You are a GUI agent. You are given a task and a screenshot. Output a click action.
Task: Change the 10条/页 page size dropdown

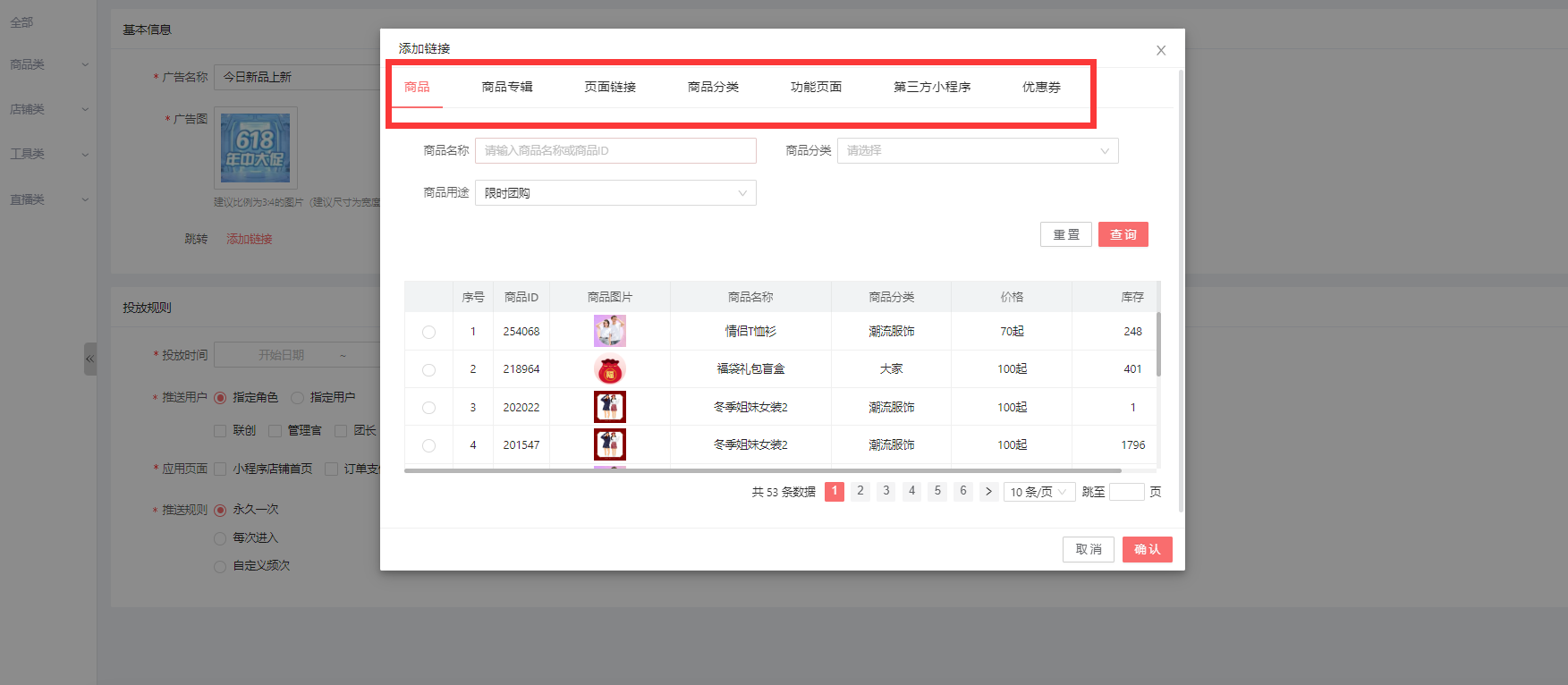point(1038,492)
